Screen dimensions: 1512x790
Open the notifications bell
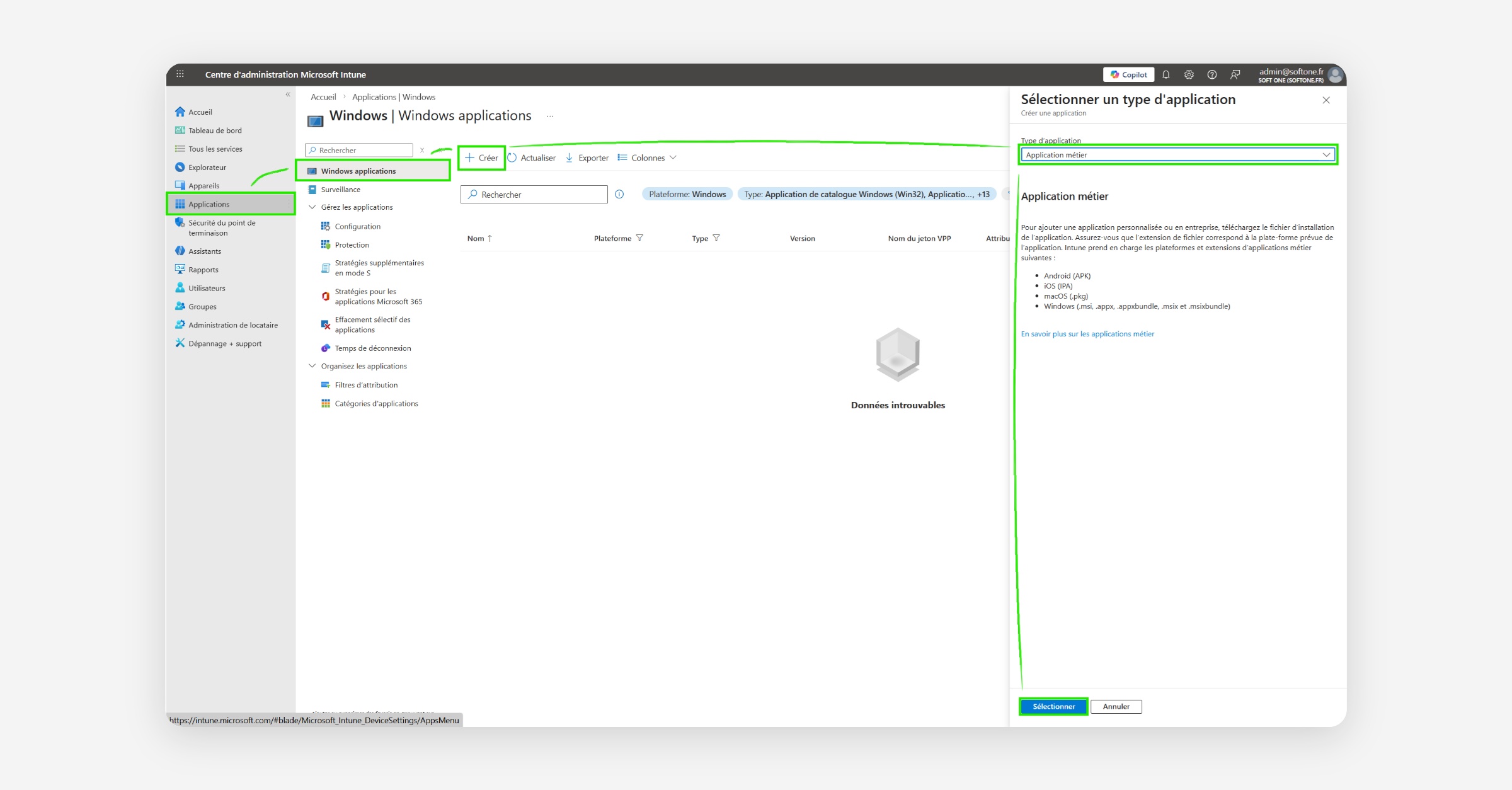1166,74
